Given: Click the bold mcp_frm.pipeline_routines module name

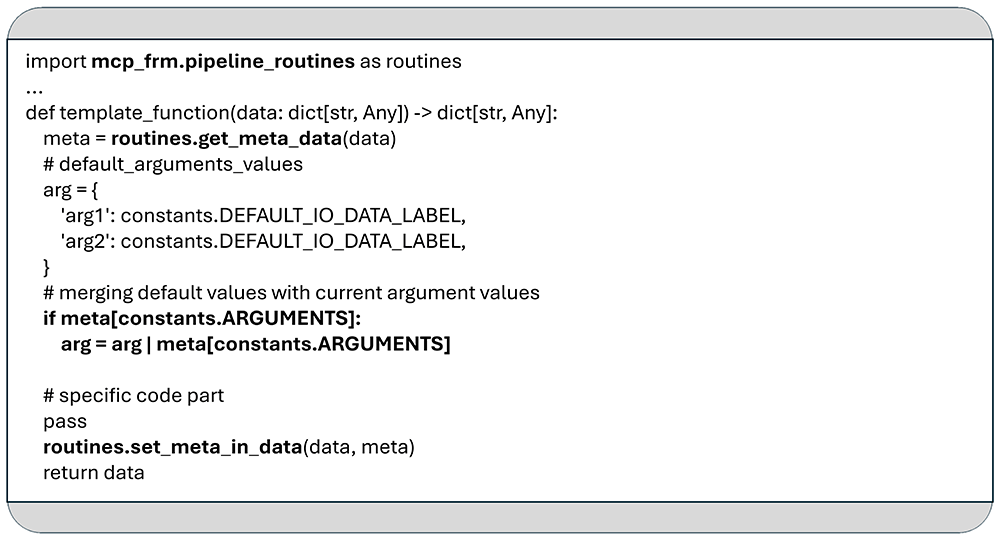Looking at the screenshot, I should click(x=223, y=62).
